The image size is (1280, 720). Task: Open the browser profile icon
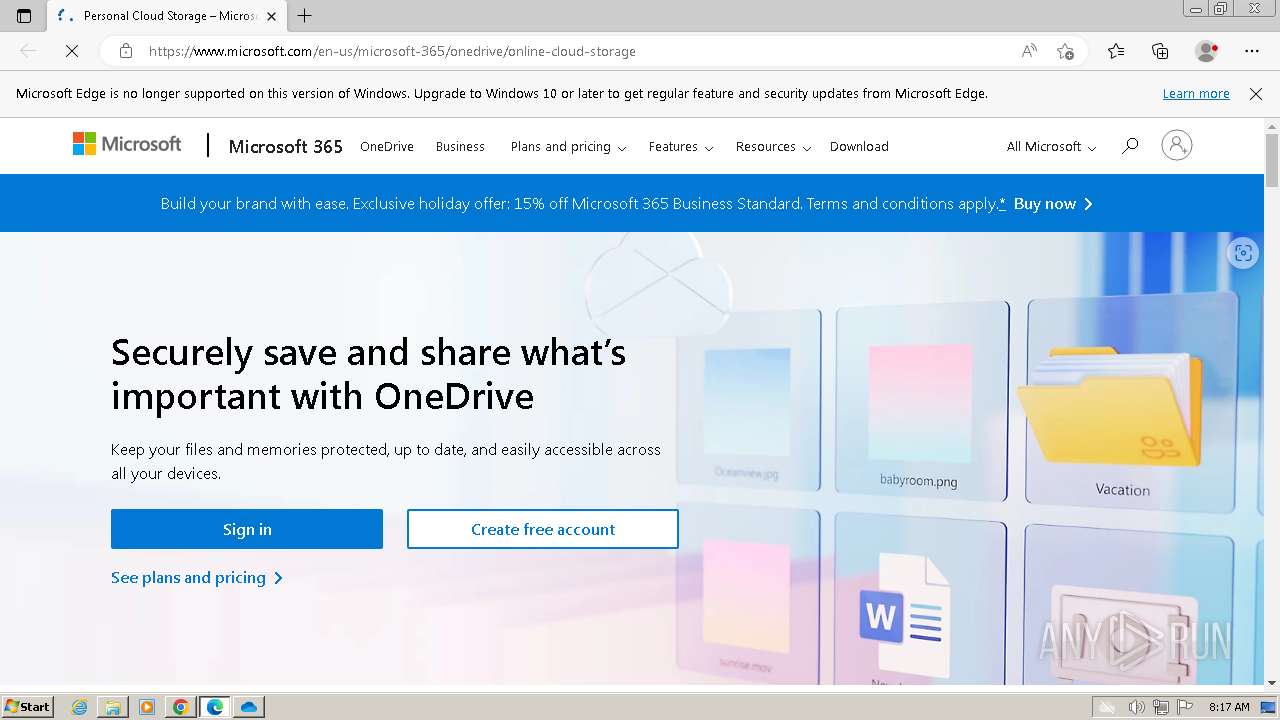point(1207,51)
